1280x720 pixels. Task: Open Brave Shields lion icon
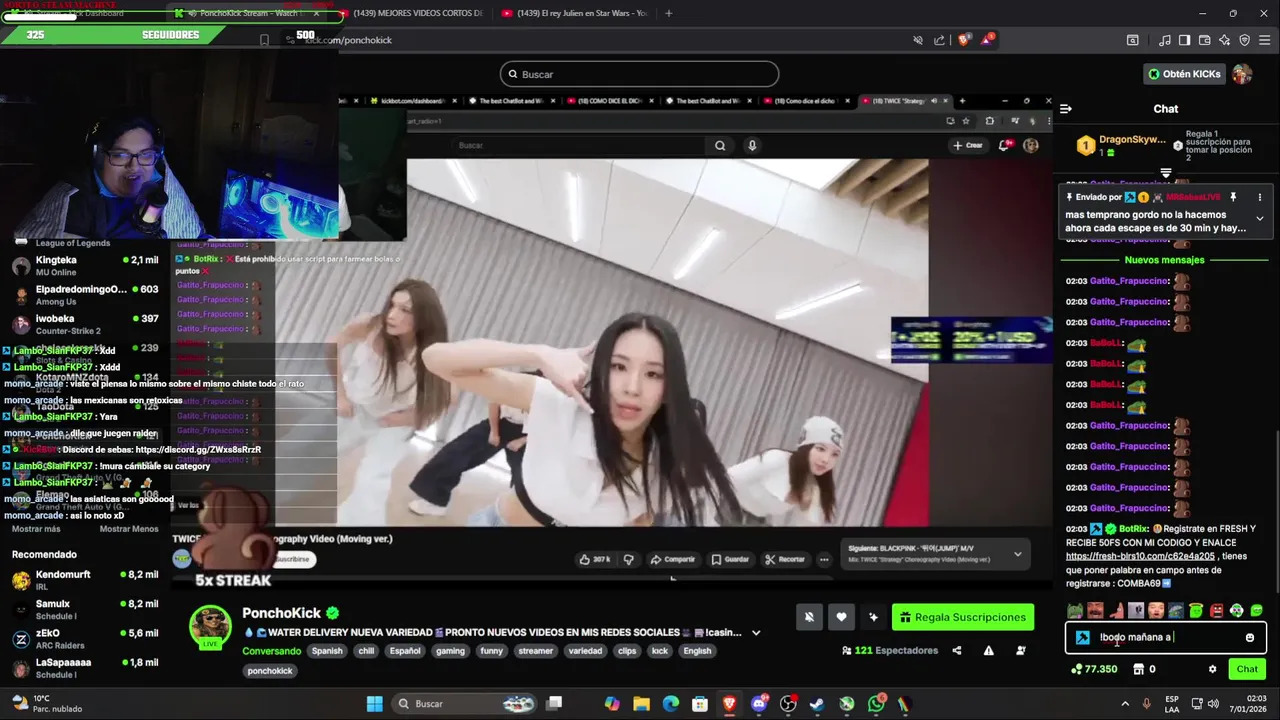[x=964, y=40]
